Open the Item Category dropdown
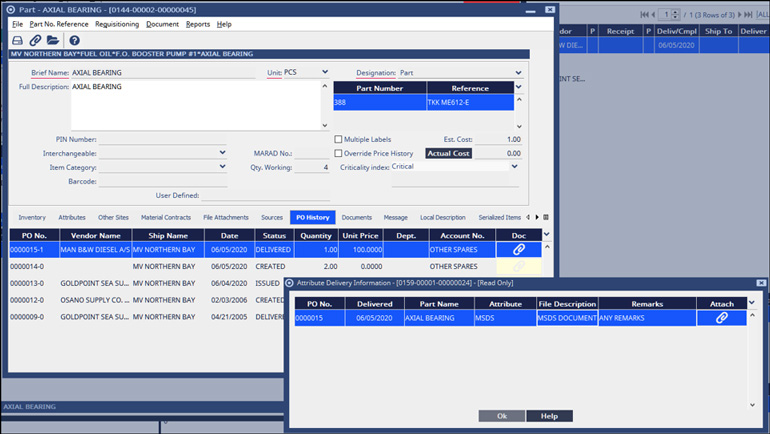Screen dimensions: 770x434 [x=222, y=167]
